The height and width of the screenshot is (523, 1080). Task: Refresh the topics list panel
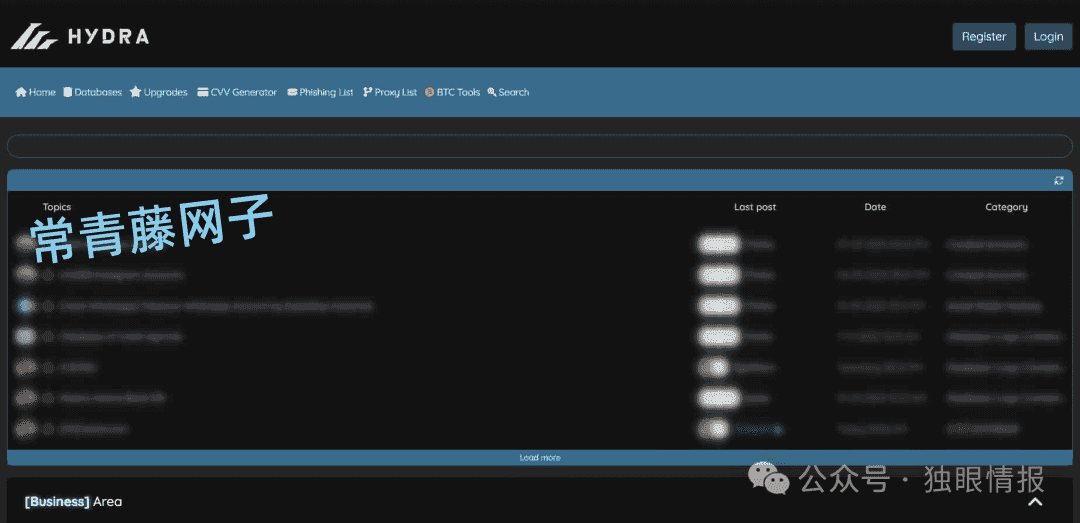pyautogui.click(x=1059, y=181)
